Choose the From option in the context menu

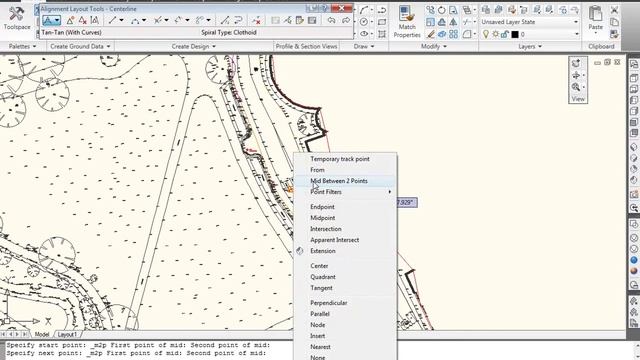click(x=345, y=170)
